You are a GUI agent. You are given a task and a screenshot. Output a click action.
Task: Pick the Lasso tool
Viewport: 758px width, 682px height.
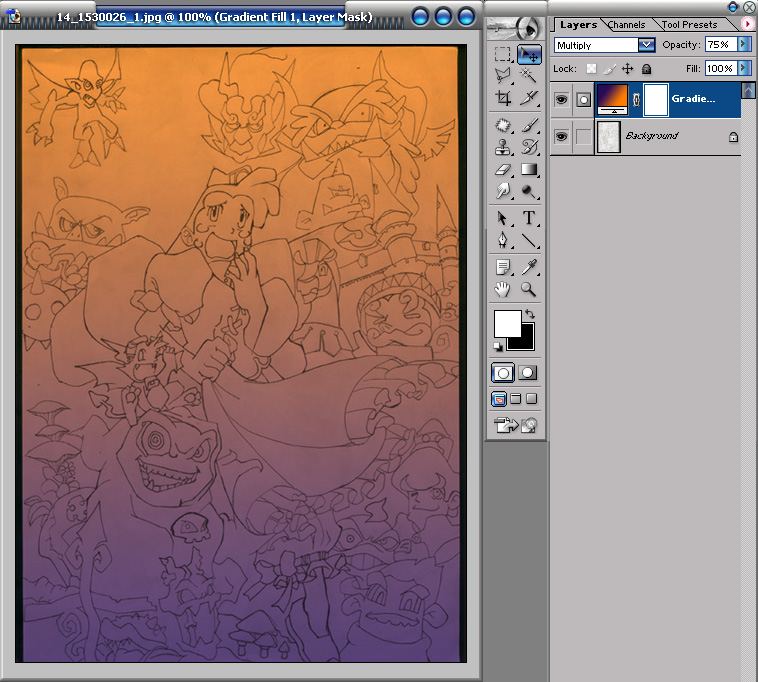(503, 75)
